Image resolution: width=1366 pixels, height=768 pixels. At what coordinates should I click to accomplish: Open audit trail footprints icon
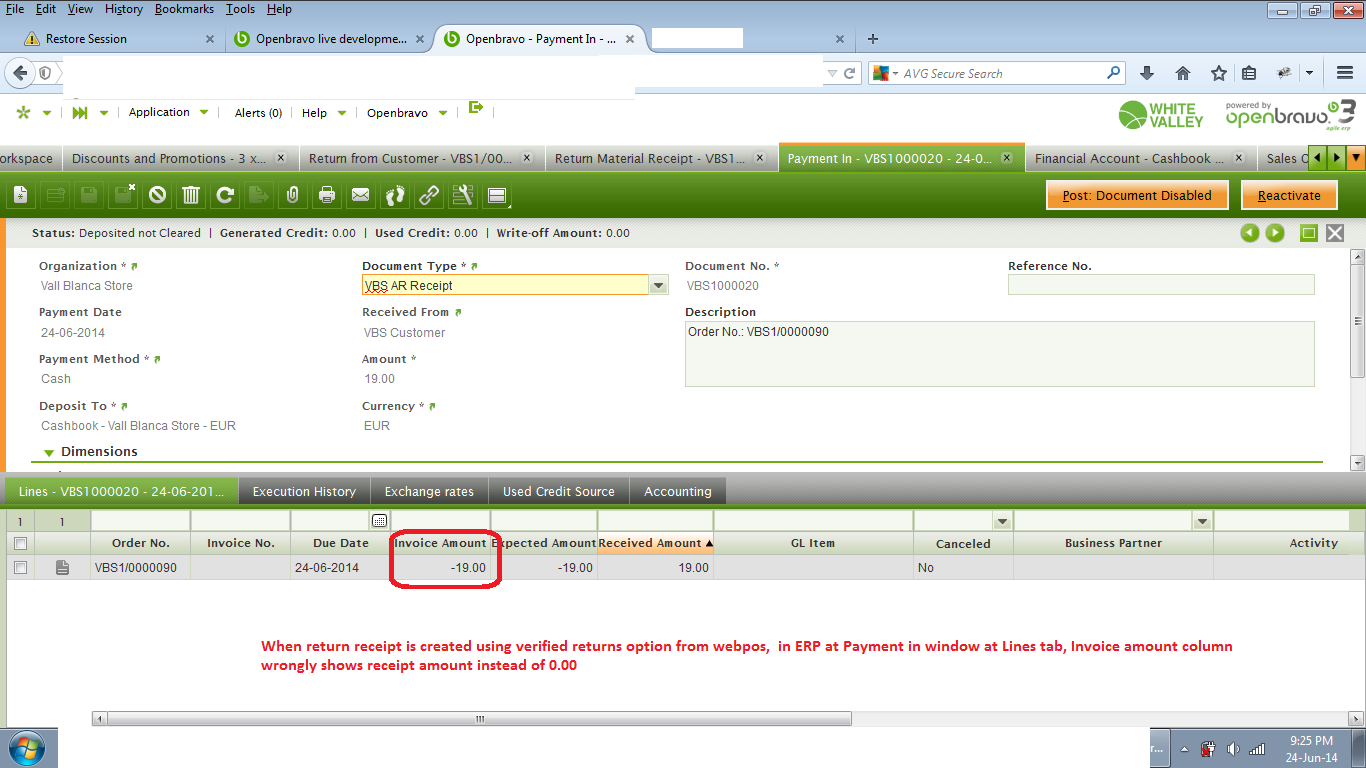pyautogui.click(x=395, y=195)
